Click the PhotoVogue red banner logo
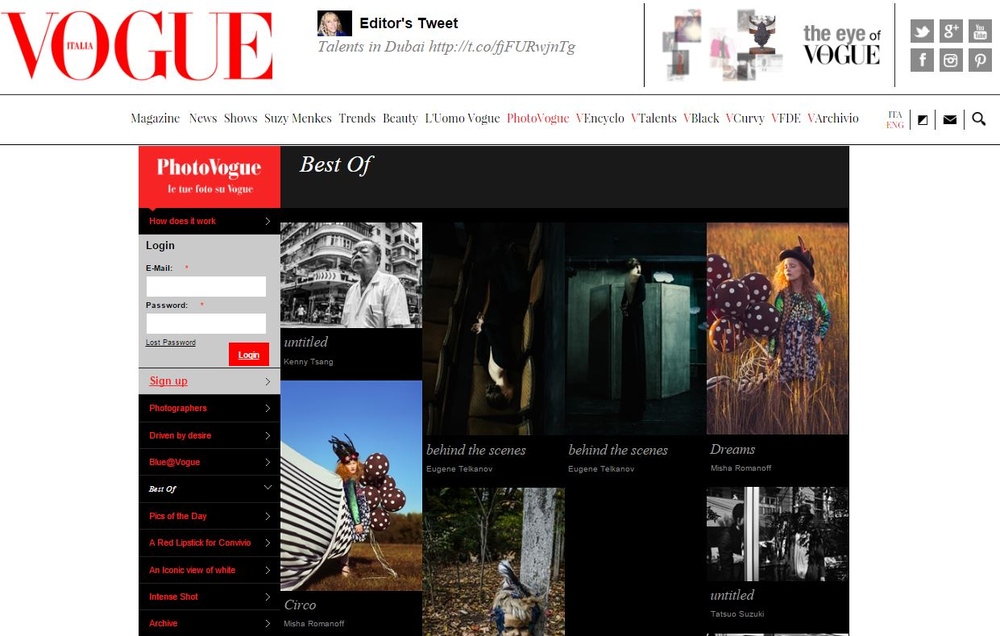Screen dimensions: 1000x636 point(209,177)
